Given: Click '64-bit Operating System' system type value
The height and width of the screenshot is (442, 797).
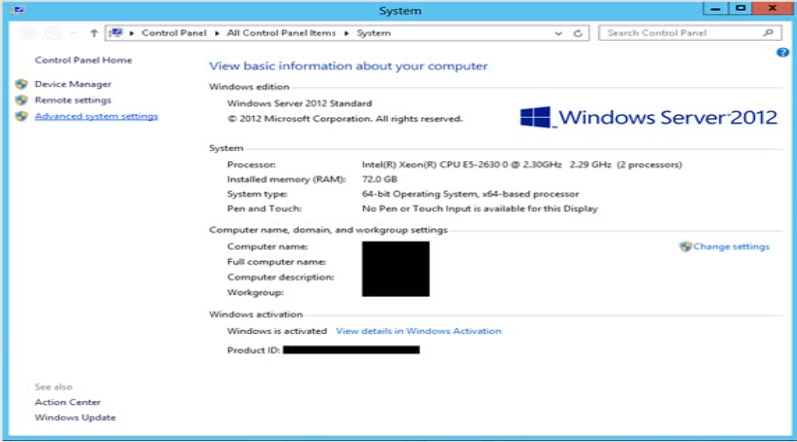Looking at the screenshot, I should point(470,194).
